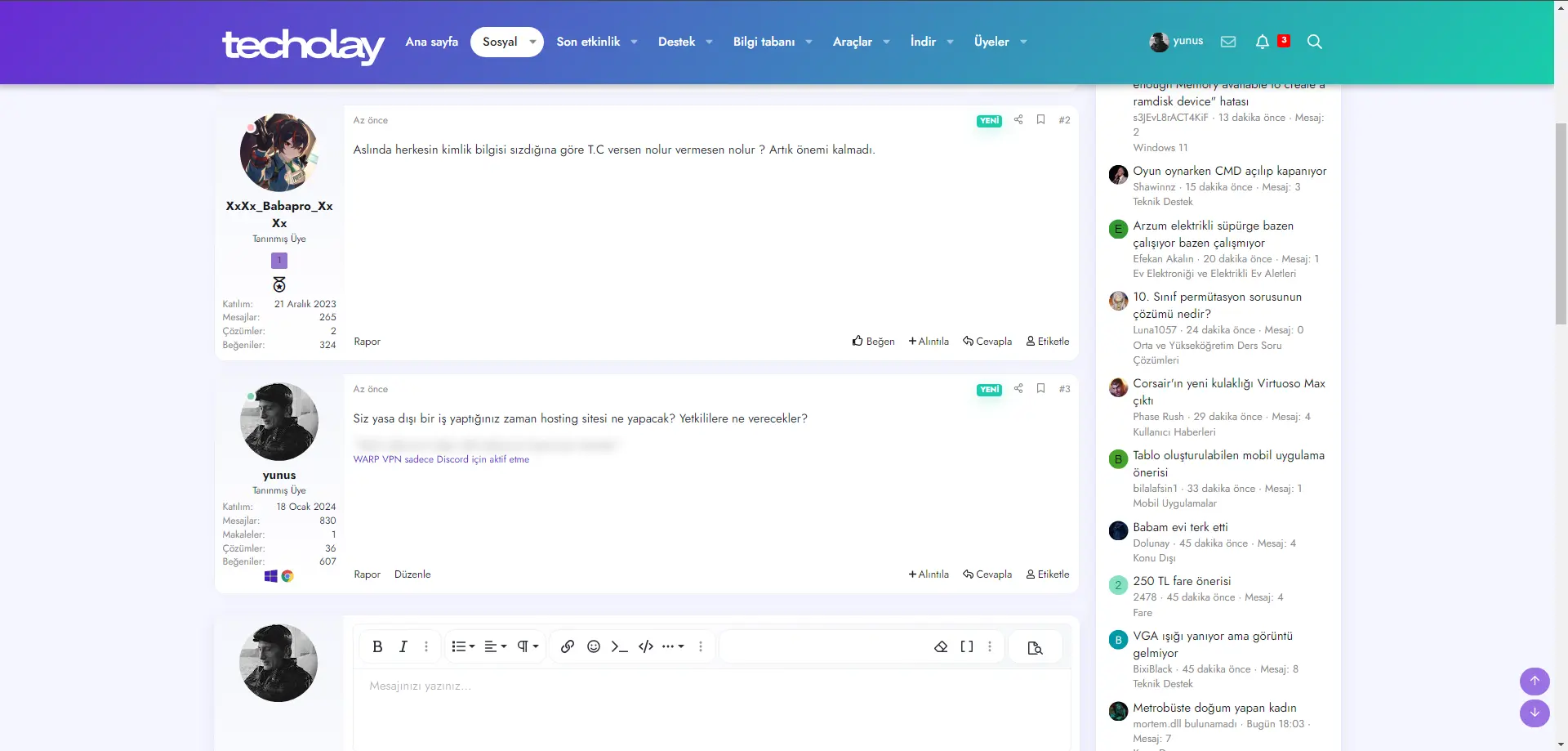Quote post #2 with Alıntıla
This screenshot has width=1568, height=751.
tap(929, 342)
